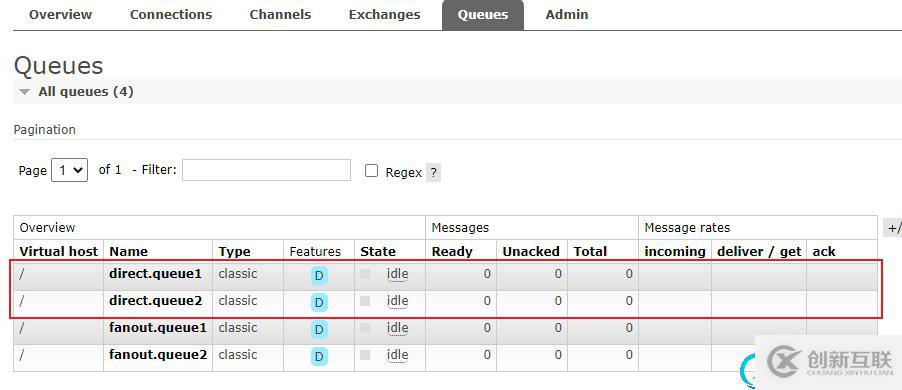The height and width of the screenshot is (390, 902).
Task: Sort by deliver / get column
Action: 759,251
